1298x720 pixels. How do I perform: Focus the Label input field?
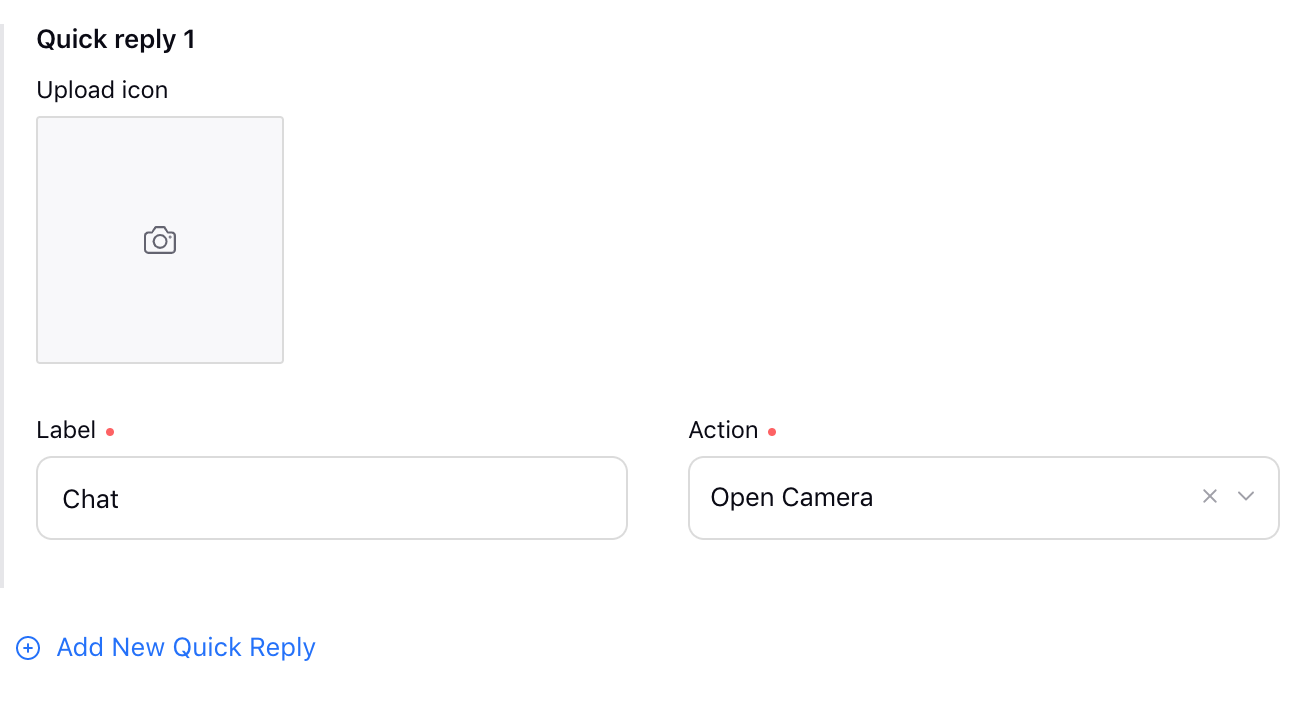click(332, 498)
